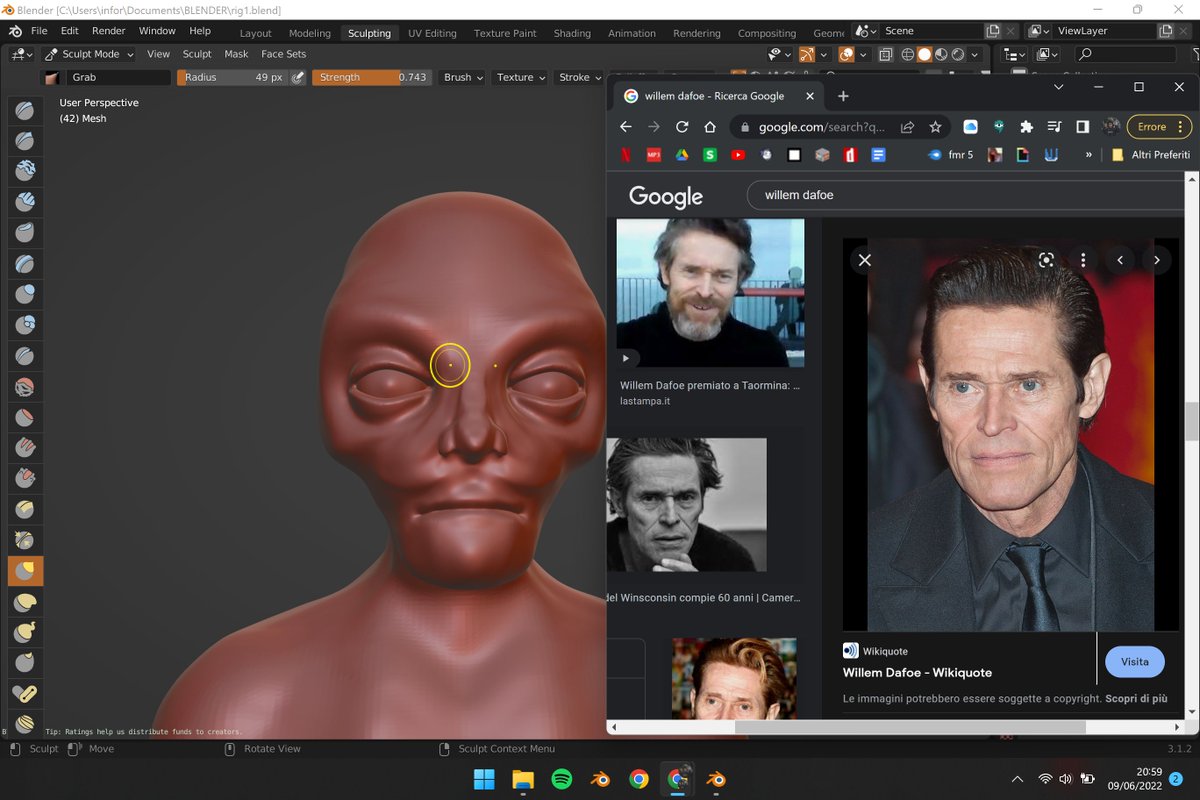Select the Crease brush tool
This screenshot has width=1200, height=800.
pos(25,356)
